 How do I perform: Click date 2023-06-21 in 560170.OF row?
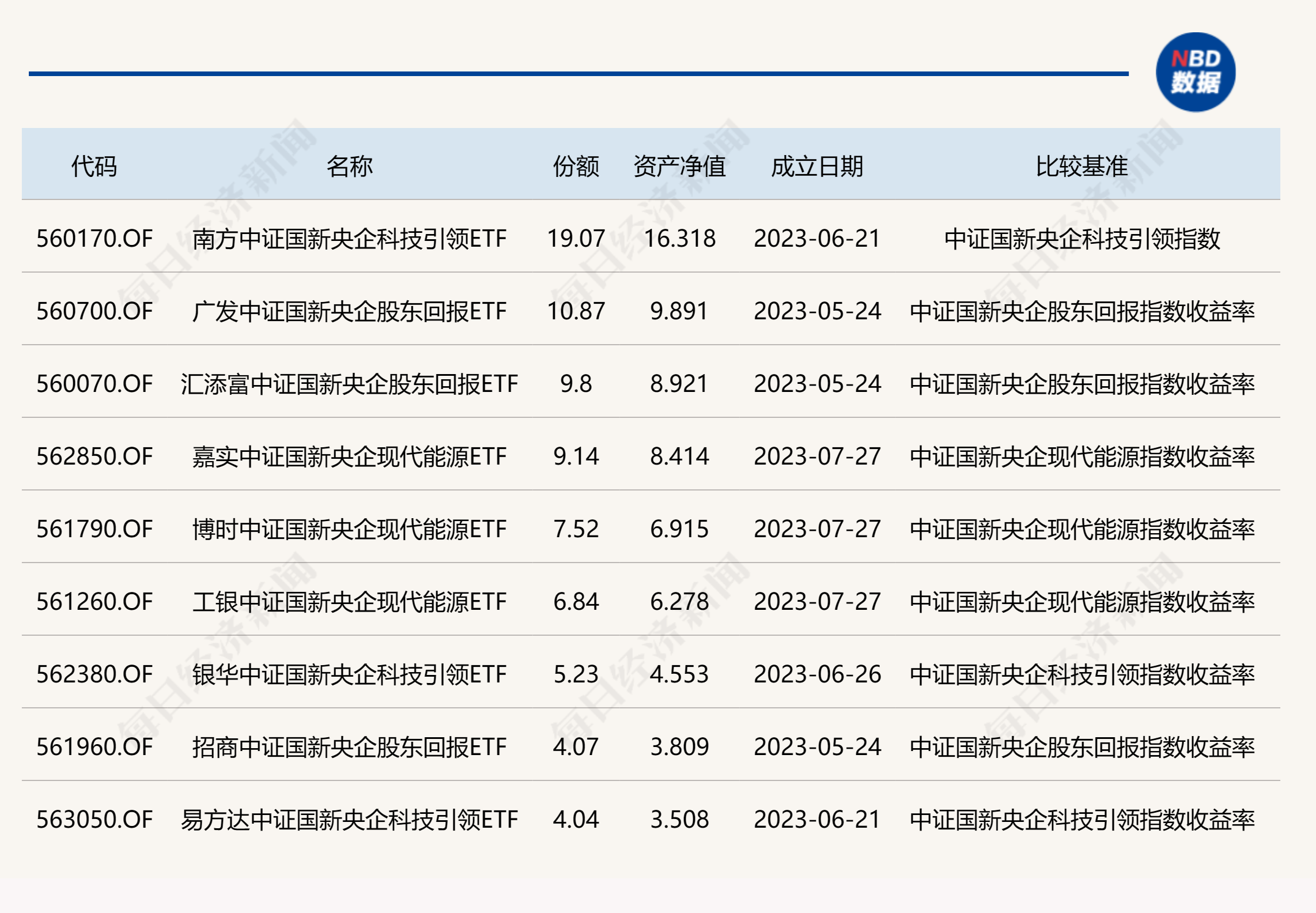coord(817,239)
